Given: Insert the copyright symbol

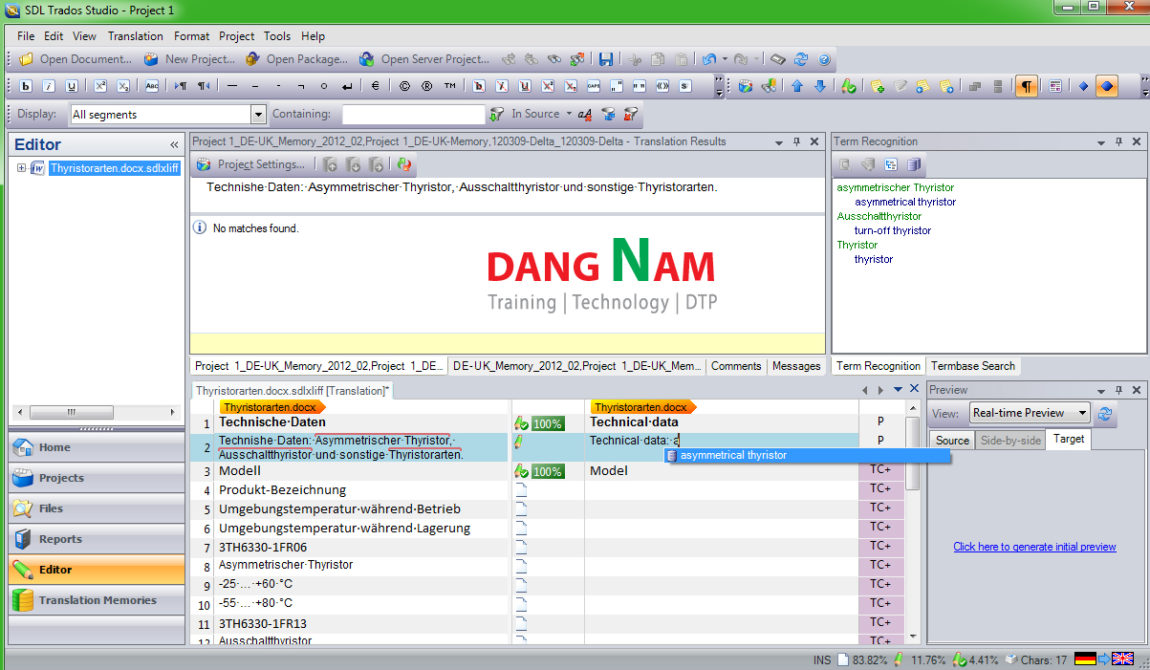Looking at the screenshot, I should 404,86.
